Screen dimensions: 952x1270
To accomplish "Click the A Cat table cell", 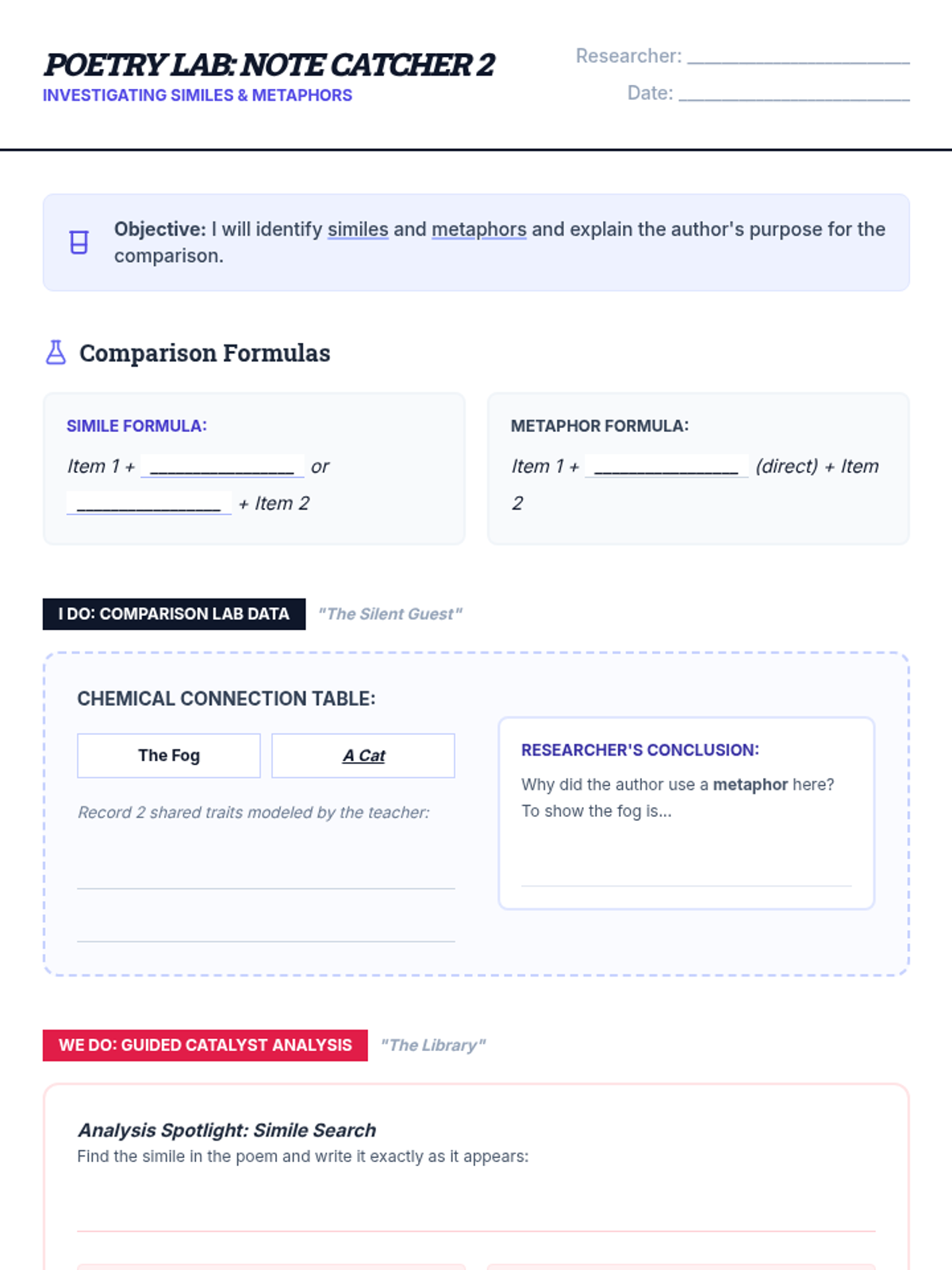I will pos(363,756).
